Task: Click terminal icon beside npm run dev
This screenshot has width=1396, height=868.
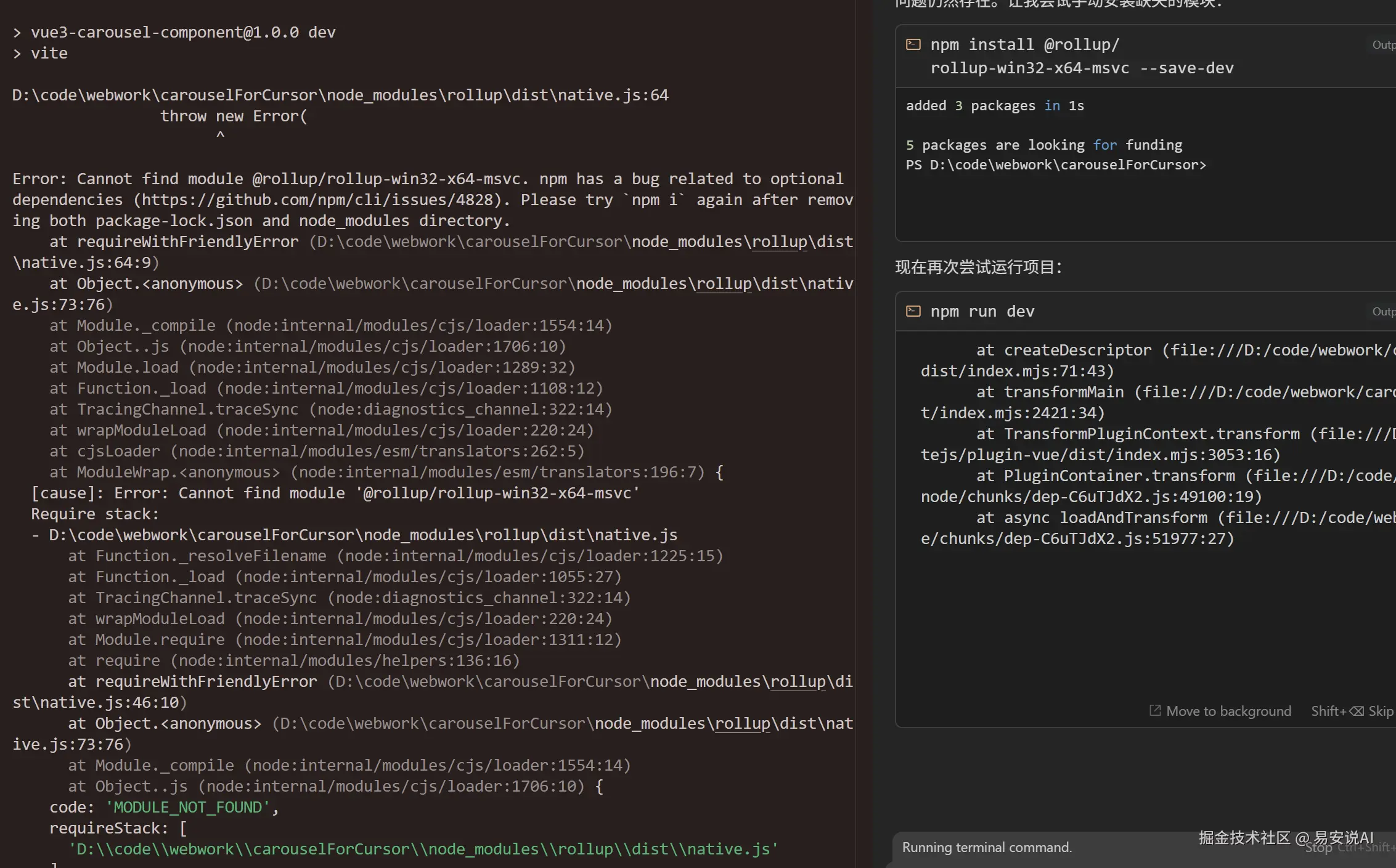Action: point(913,311)
